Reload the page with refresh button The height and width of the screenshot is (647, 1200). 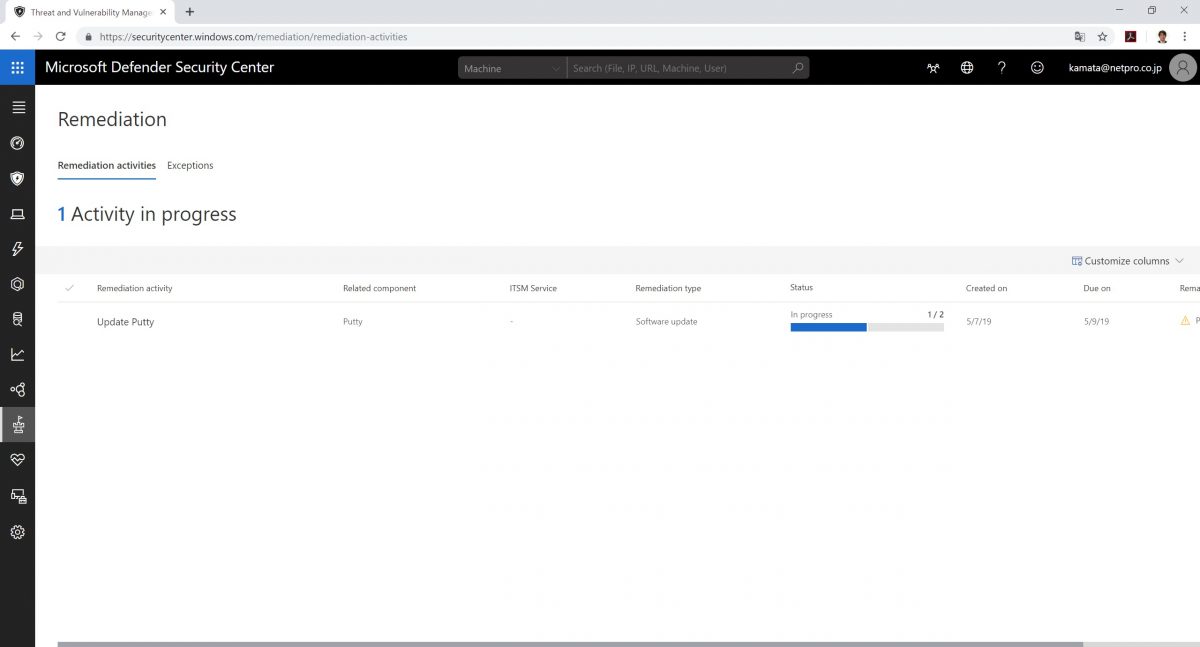[60, 36]
